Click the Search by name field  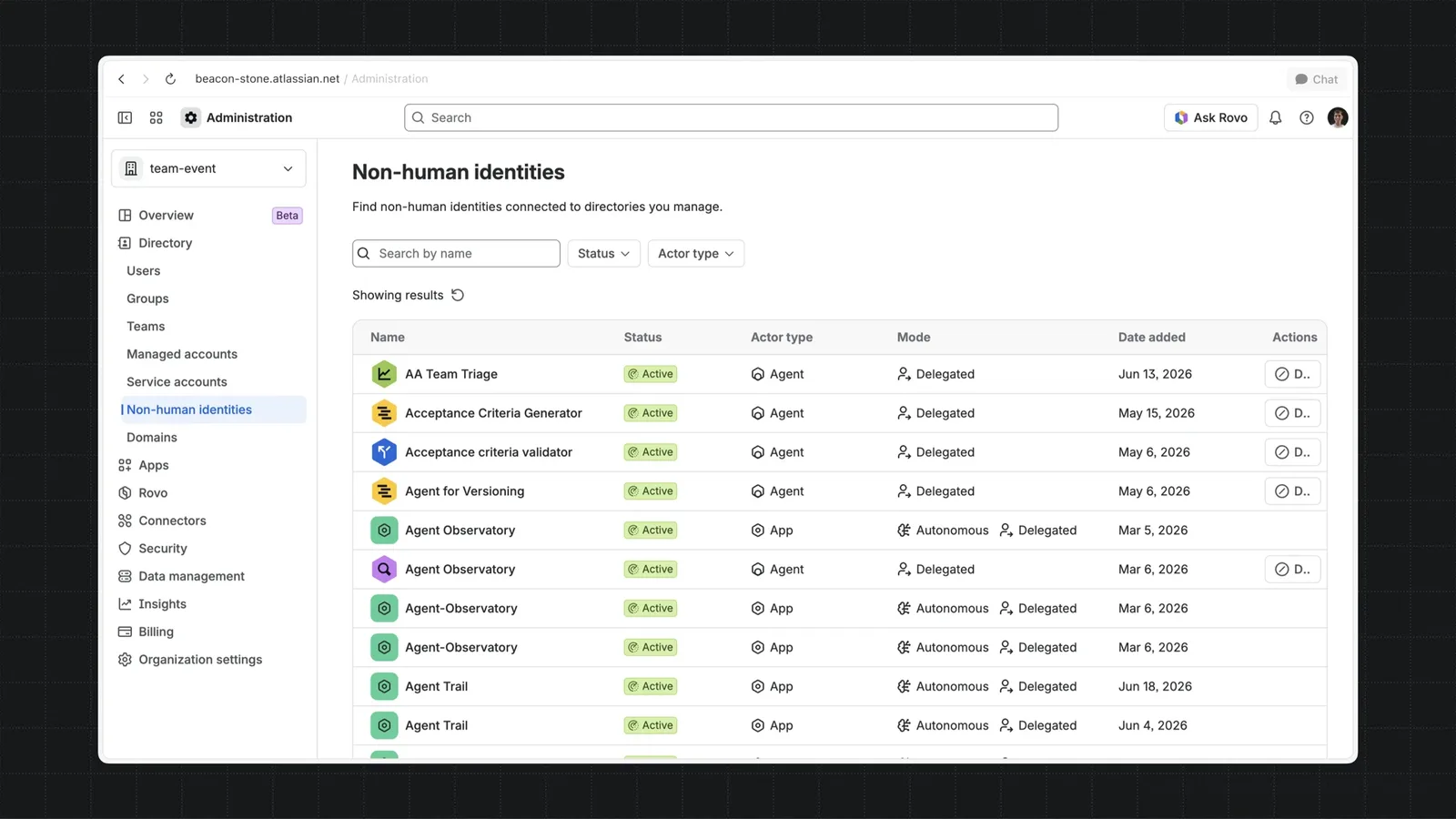[456, 254]
